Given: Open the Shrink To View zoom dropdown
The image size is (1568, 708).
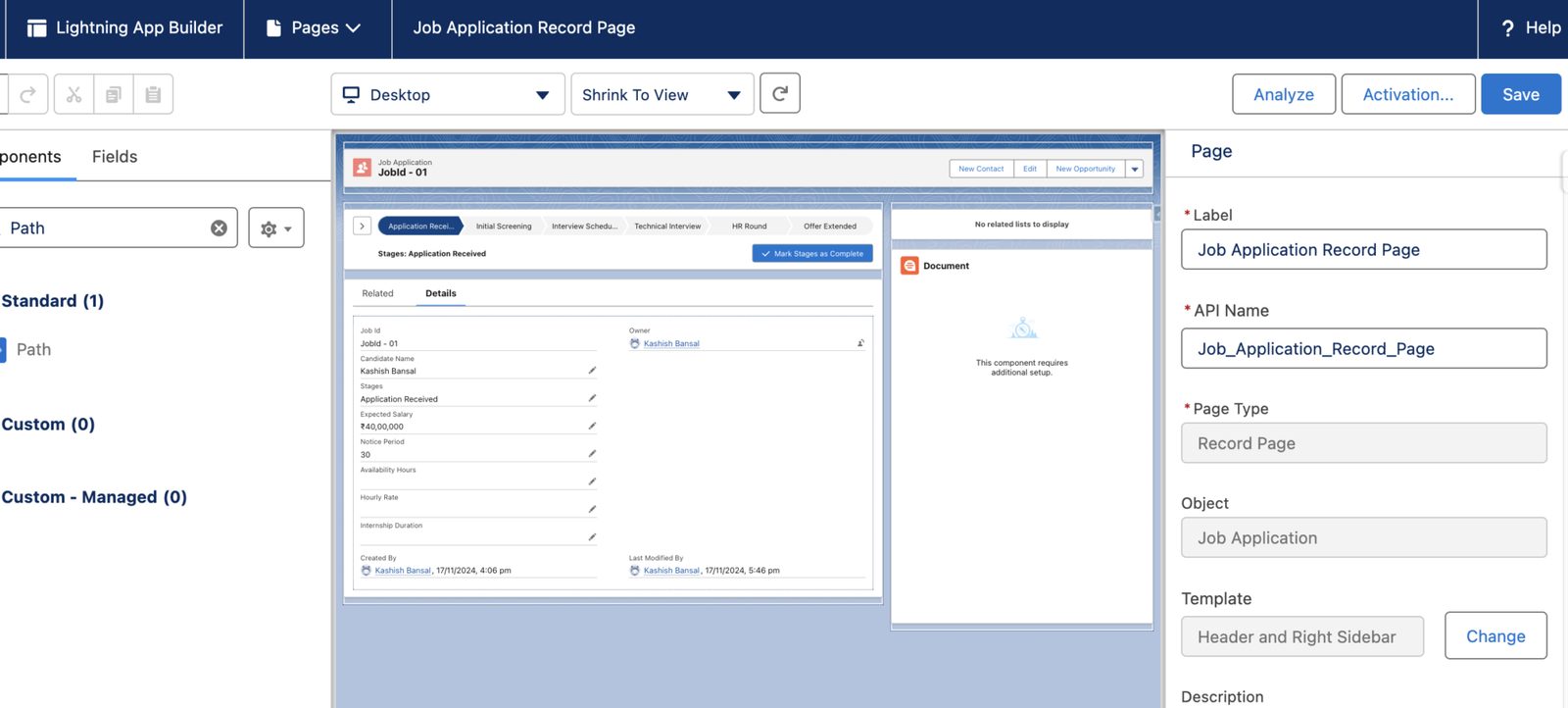Looking at the screenshot, I should point(661,94).
